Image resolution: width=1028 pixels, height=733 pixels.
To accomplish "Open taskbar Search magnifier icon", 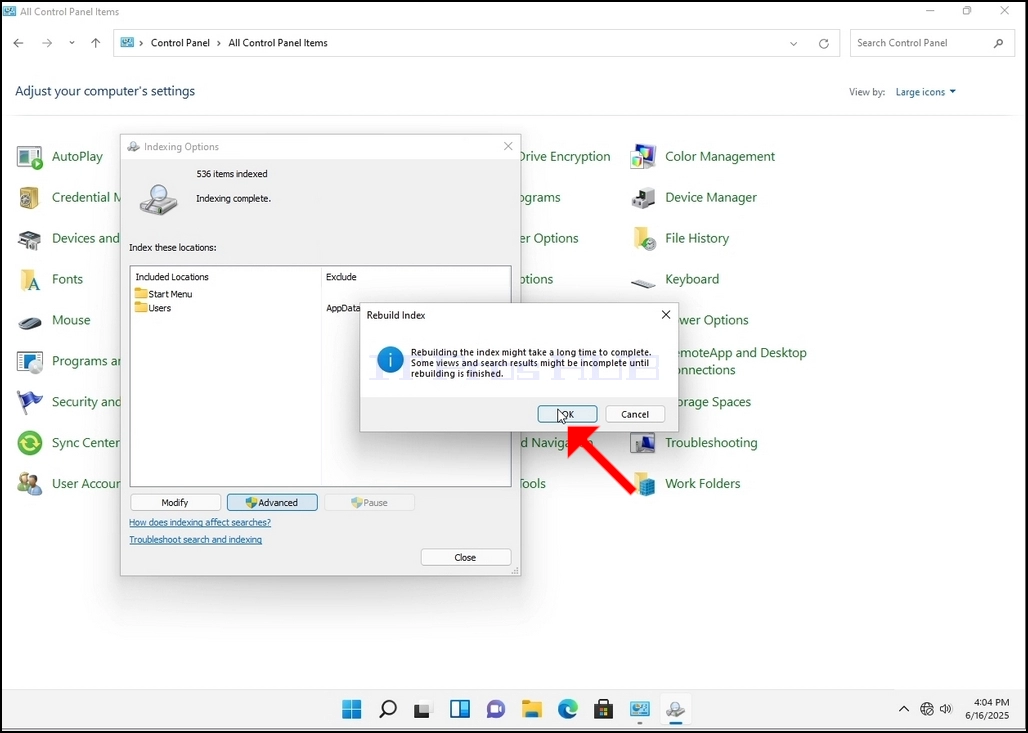I will (x=388, y=709).
